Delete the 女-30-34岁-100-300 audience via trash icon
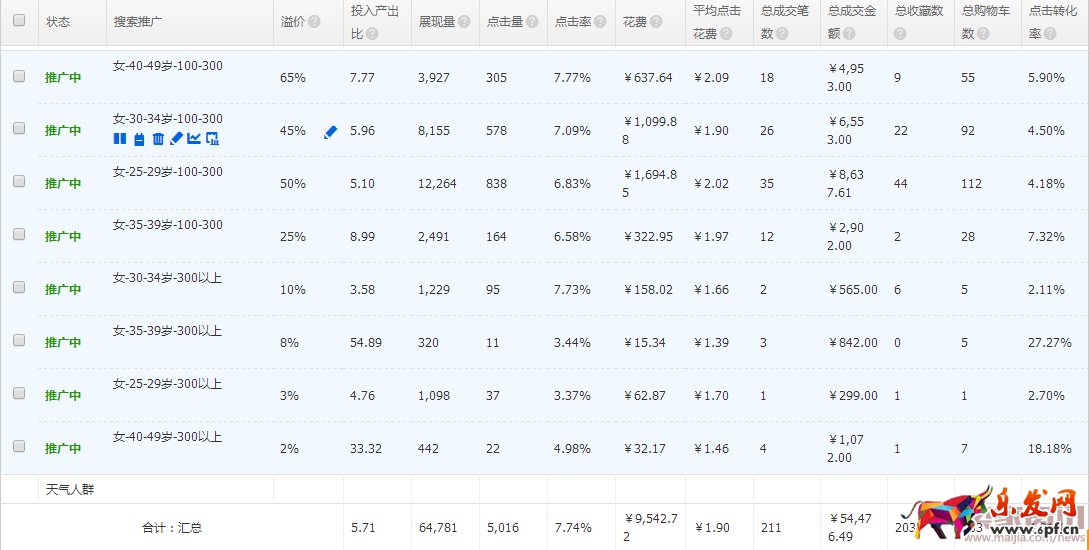This screenshot has width=1089, height=550. point(158,138)
